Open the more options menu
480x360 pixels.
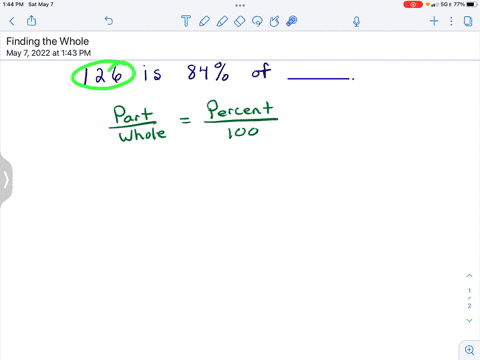pos(451,21)
